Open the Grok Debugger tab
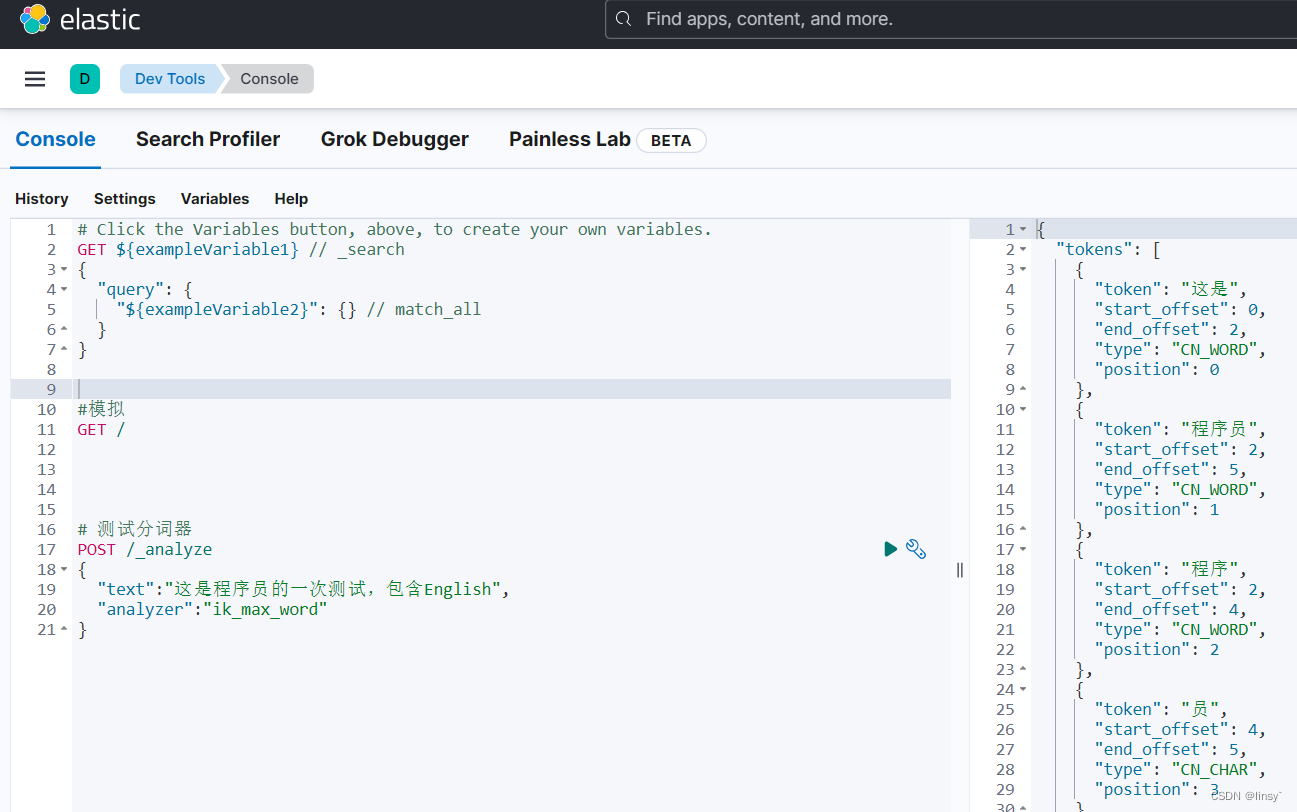Image resolution: width=1297 pixels, height=812 pixels. tap(395, 139)
